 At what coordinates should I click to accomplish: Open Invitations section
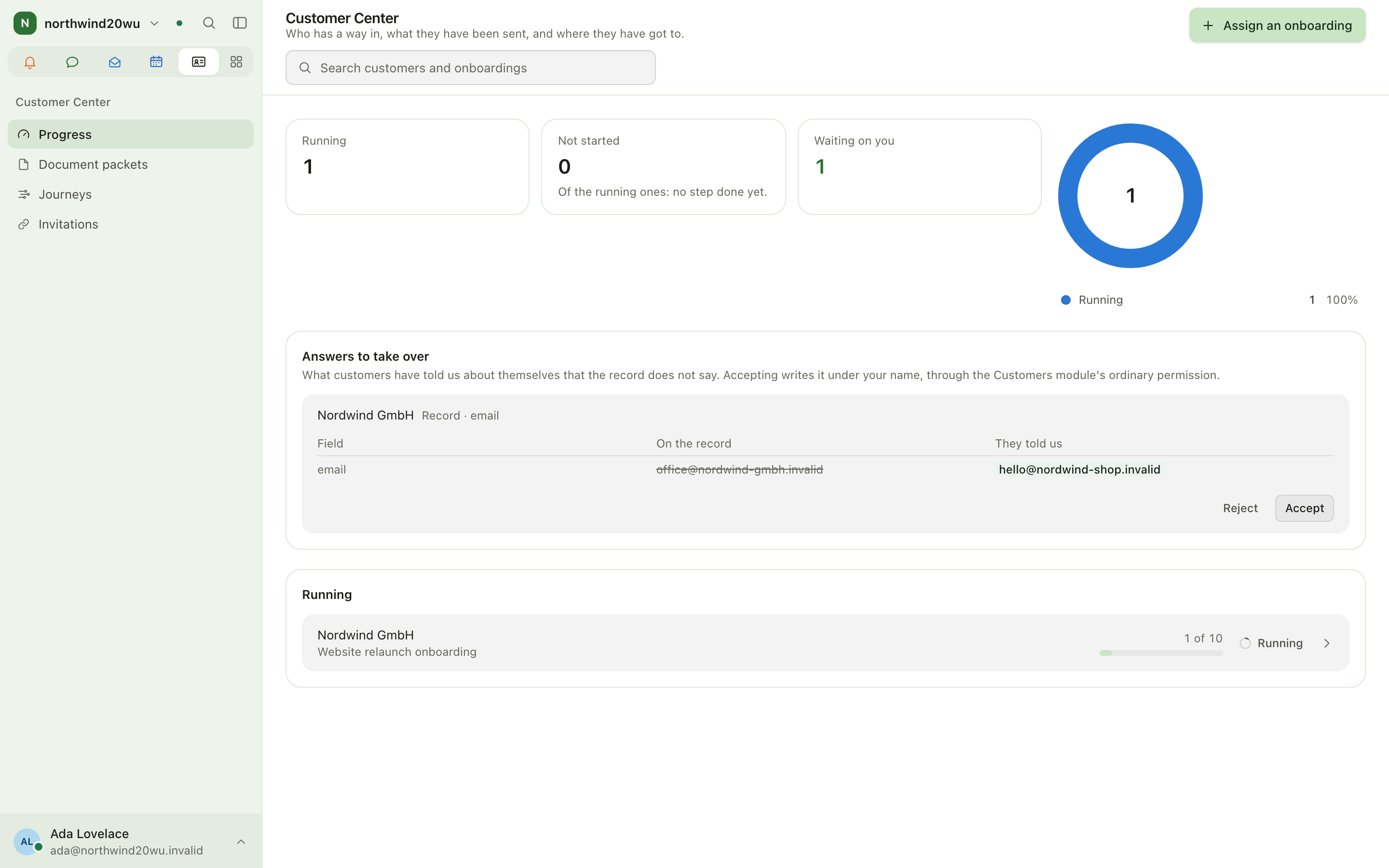[x=130, y=224]
